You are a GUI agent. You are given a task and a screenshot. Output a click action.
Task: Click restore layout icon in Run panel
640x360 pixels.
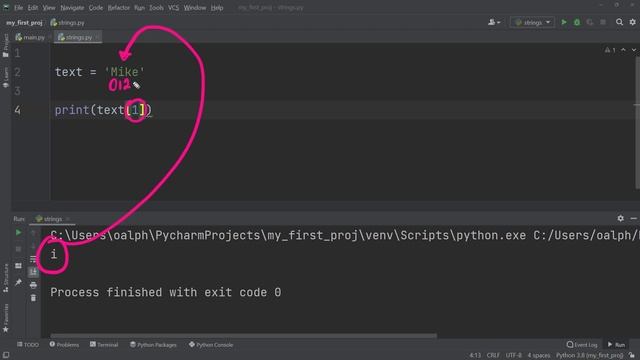pyautogui.click(x=18, y=266)
